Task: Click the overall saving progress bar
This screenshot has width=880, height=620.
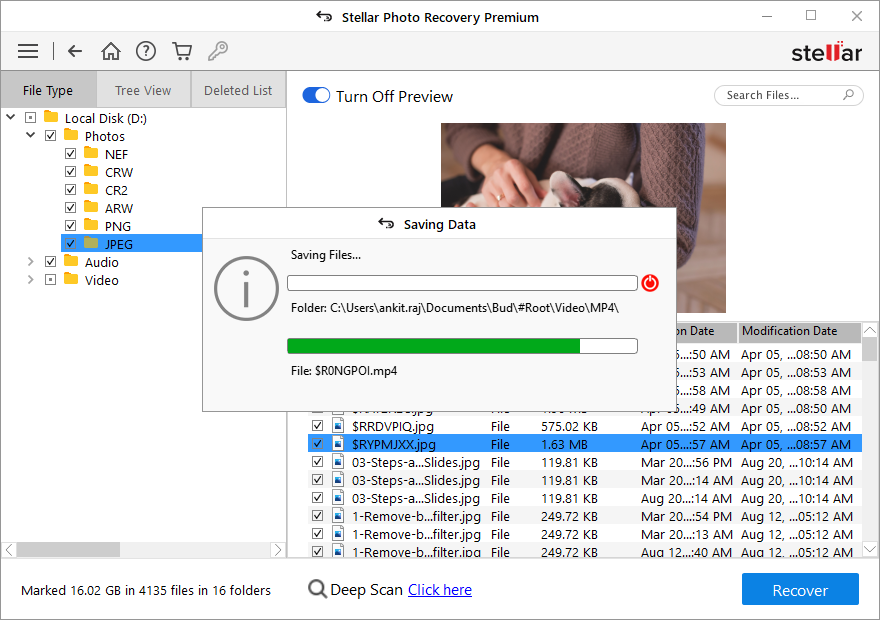Action: (x=462, y=283)
